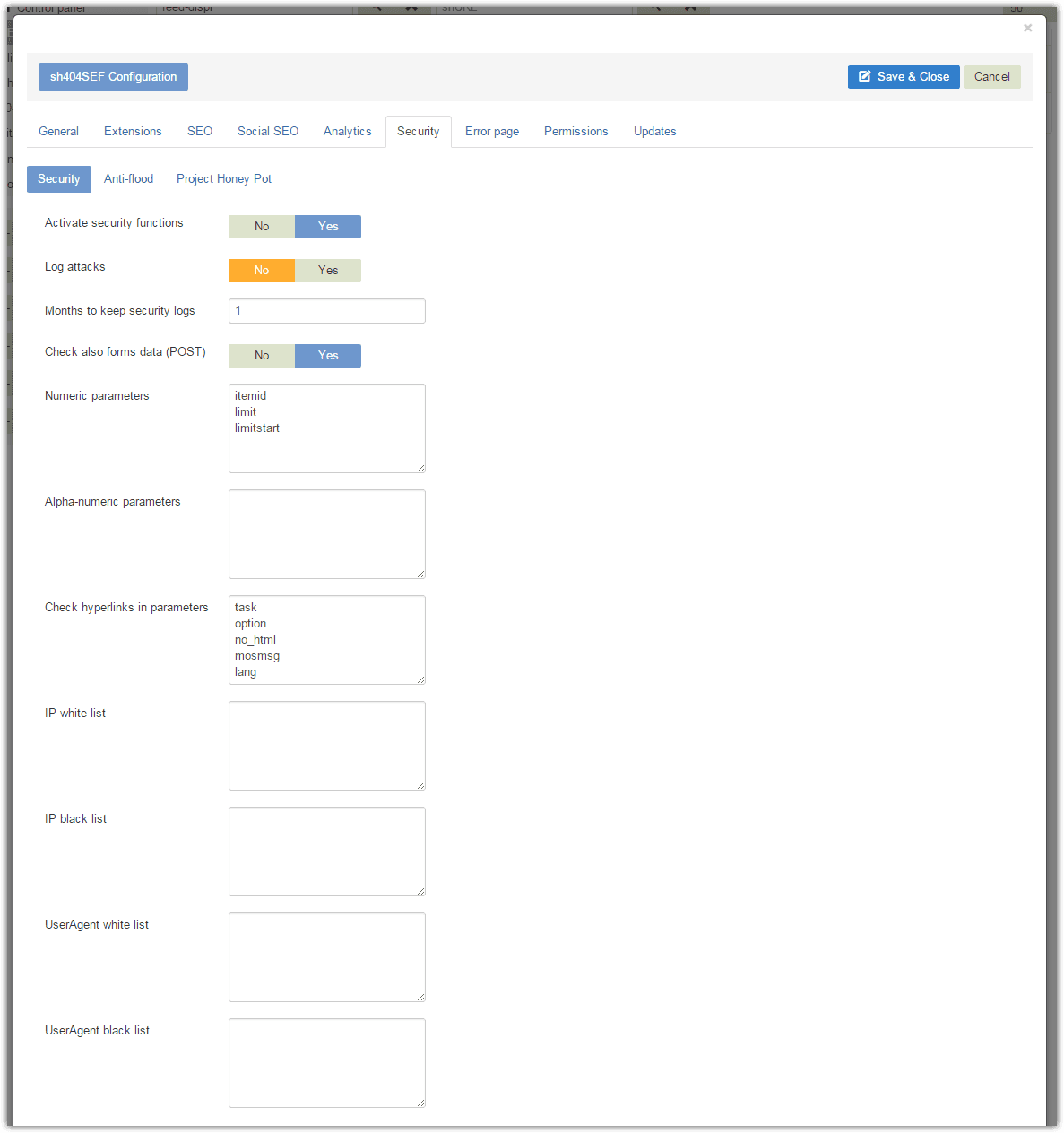Click inside the Numeric parameters textarea
The image size is (1064, 1133).
click(327, 428)
